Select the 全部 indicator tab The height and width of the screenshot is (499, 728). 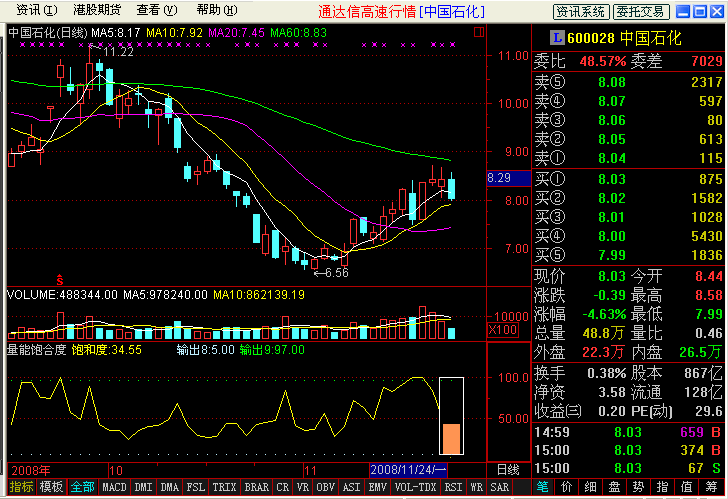[x=82, y=487]
